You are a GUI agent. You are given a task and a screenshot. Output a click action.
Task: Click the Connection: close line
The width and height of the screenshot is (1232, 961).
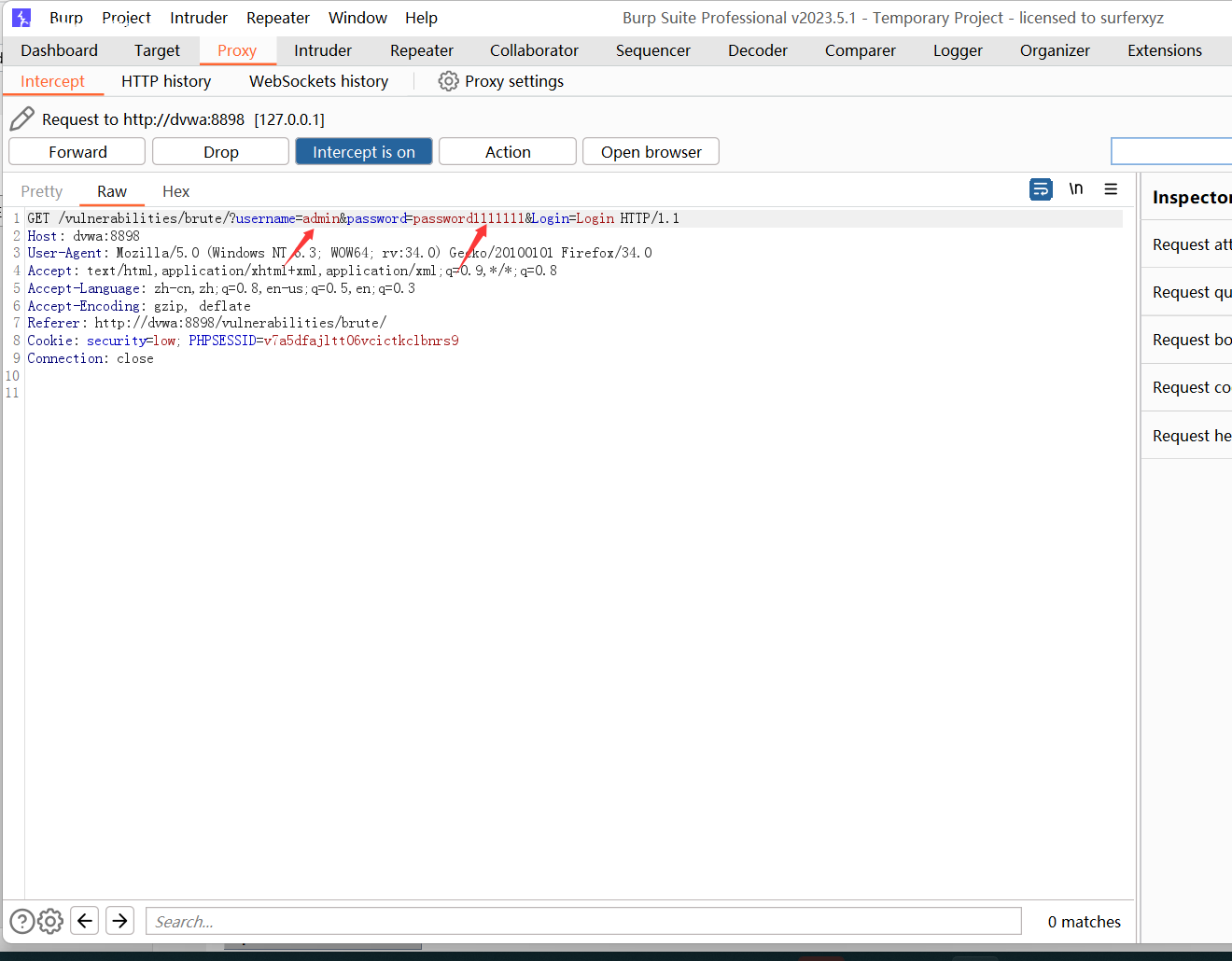pyautogui.click(x=91, y=358)
